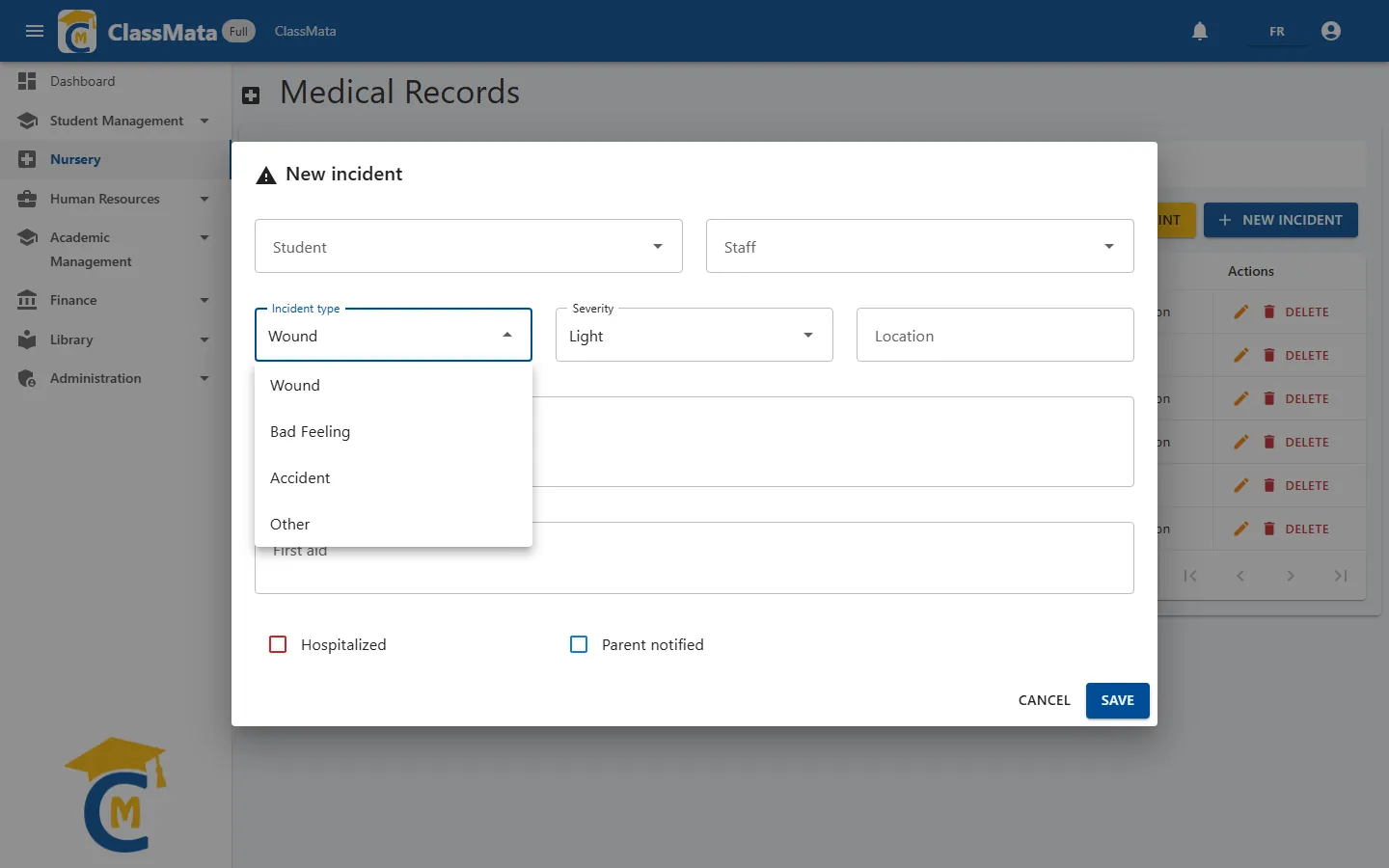Image resolution: width=1389 pixels, height=868 pixels.
Task: Go to the previous table page arrow
Action: click(1240, 576)
